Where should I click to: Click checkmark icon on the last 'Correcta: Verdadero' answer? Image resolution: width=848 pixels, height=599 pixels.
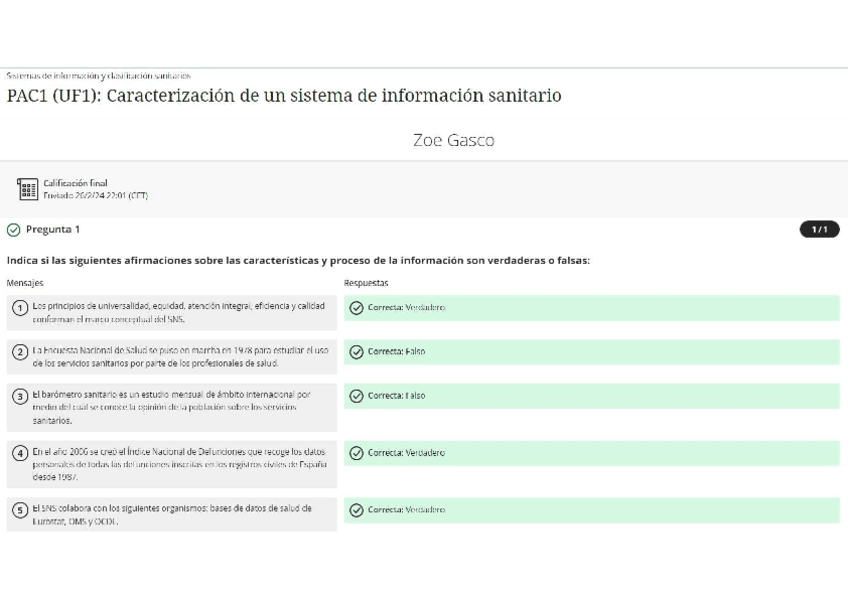click(x=357, y=510)
